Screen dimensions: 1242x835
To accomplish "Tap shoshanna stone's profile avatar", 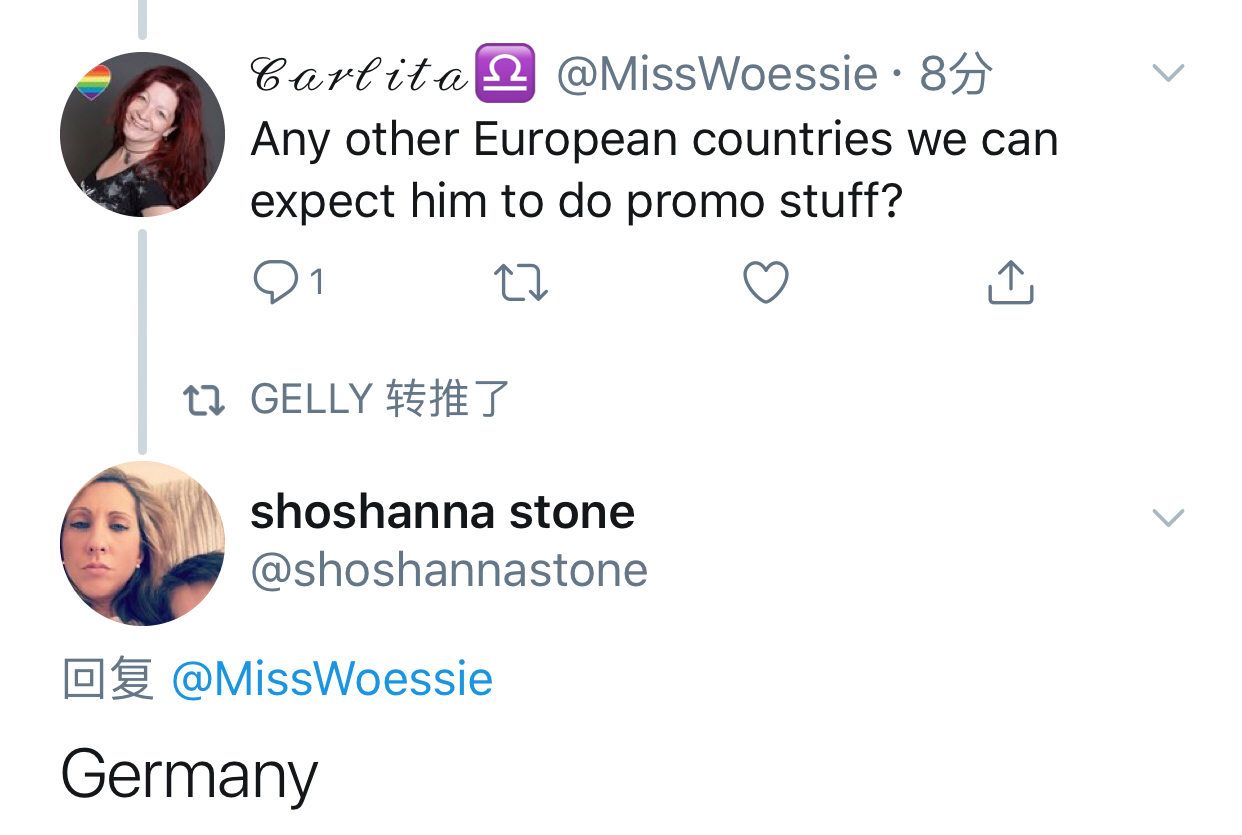I will click(x=142, y=543).
